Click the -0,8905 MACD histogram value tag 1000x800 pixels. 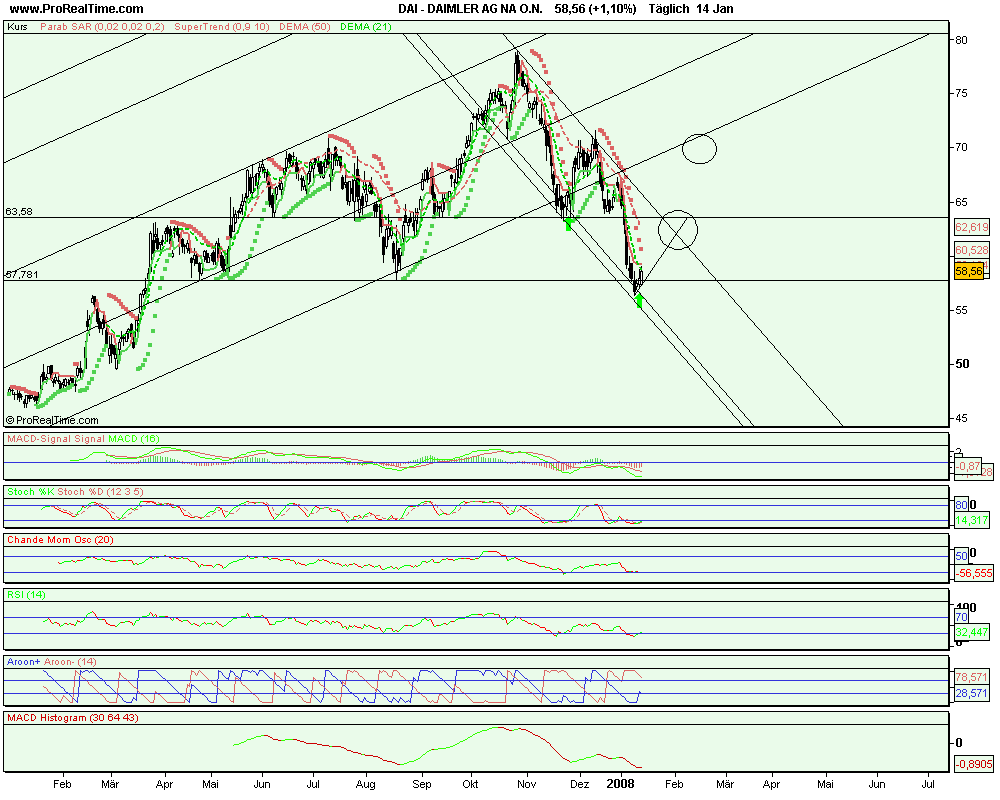tap(974, 764)
